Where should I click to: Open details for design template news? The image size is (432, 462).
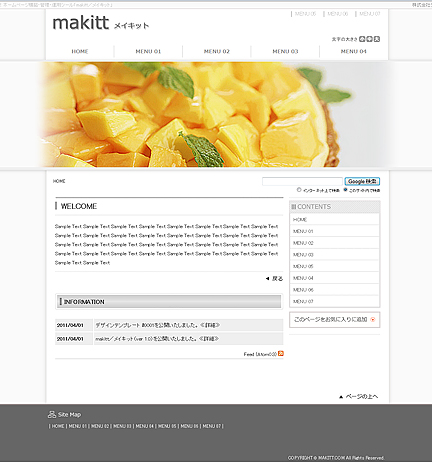click(x=210, y=325)
